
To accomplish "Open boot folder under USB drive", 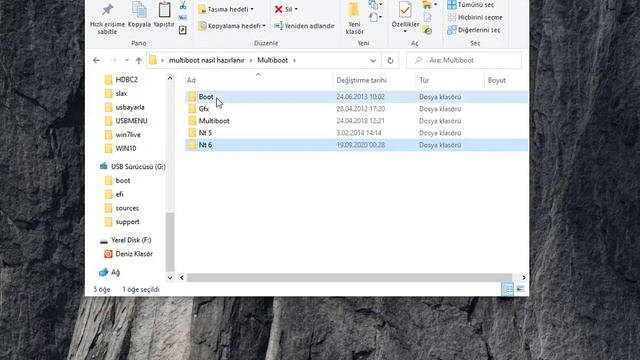I will click(118, 180).
